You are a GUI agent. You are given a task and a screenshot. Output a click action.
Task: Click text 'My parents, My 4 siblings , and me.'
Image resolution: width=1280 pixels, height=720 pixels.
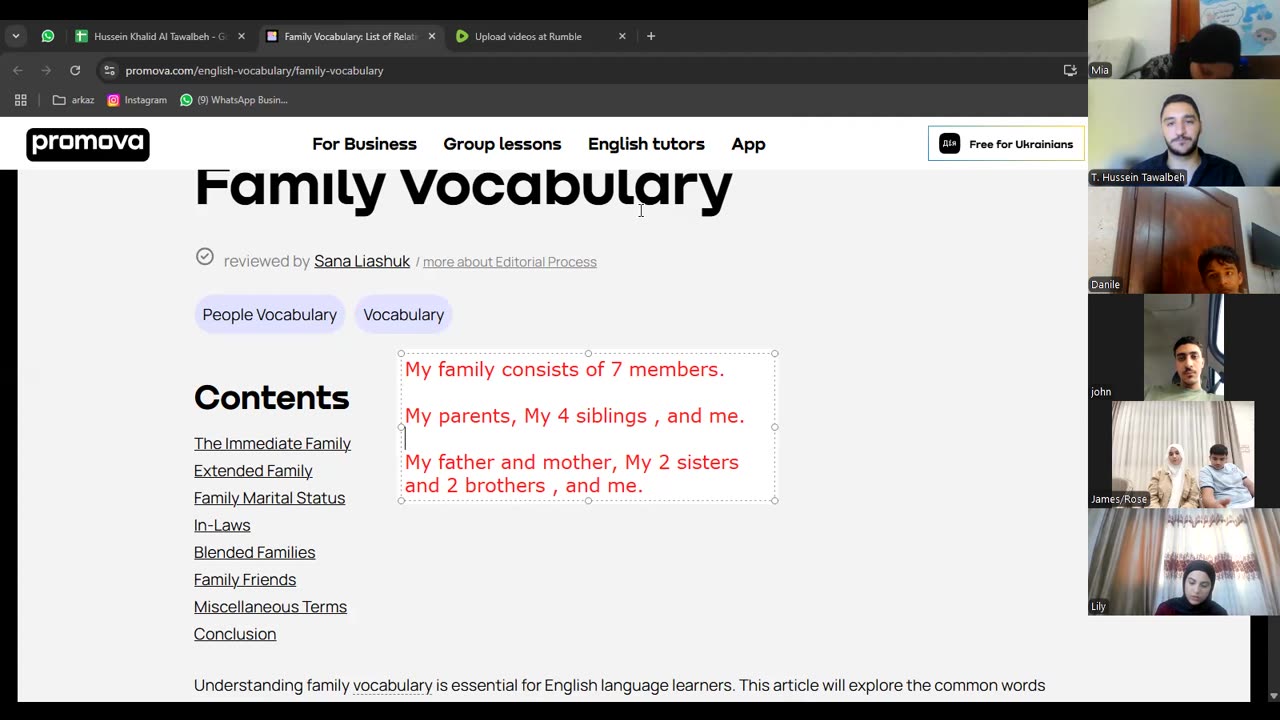coord(575,416)
